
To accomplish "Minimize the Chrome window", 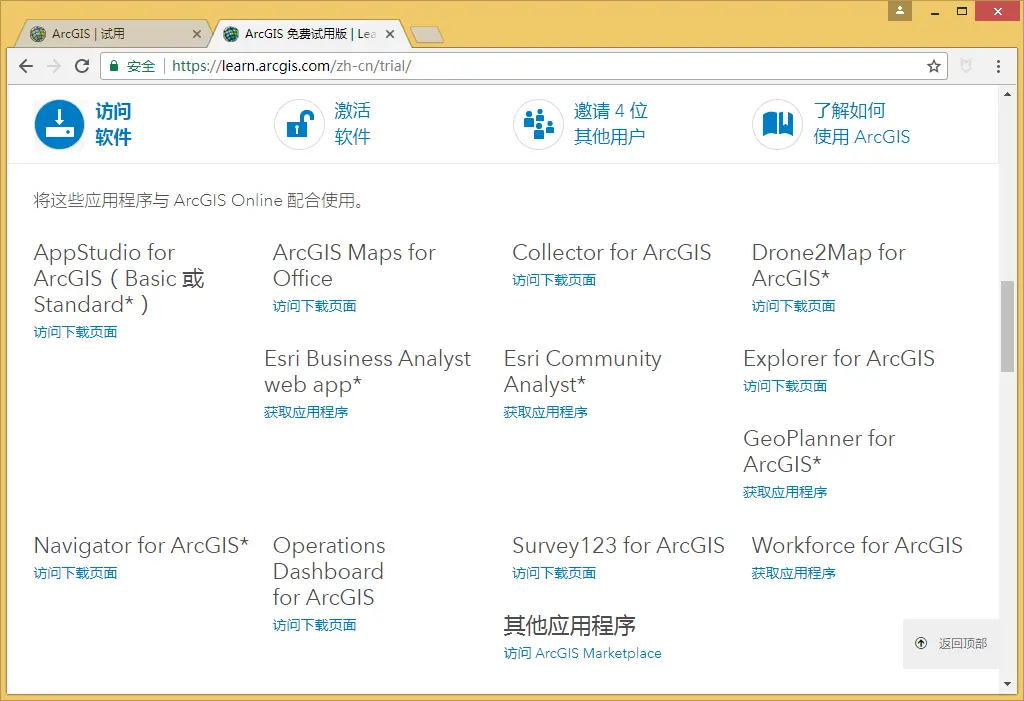I will [x=935, y=11].
